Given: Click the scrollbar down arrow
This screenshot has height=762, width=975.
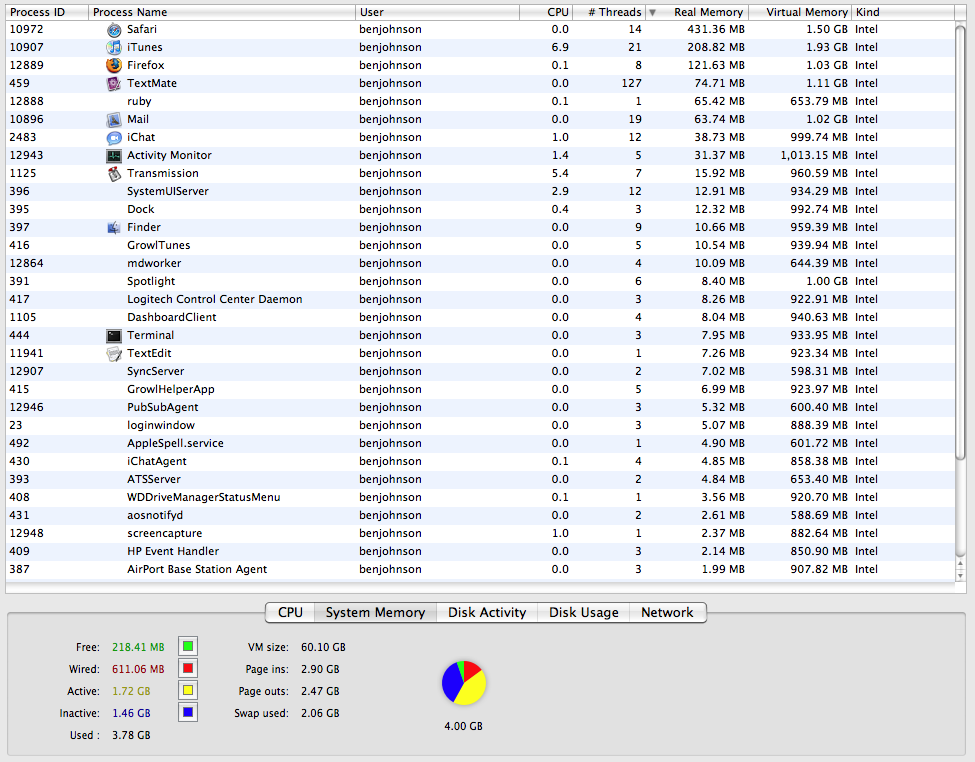Looking at the screenshot, I should coord(961,576).
